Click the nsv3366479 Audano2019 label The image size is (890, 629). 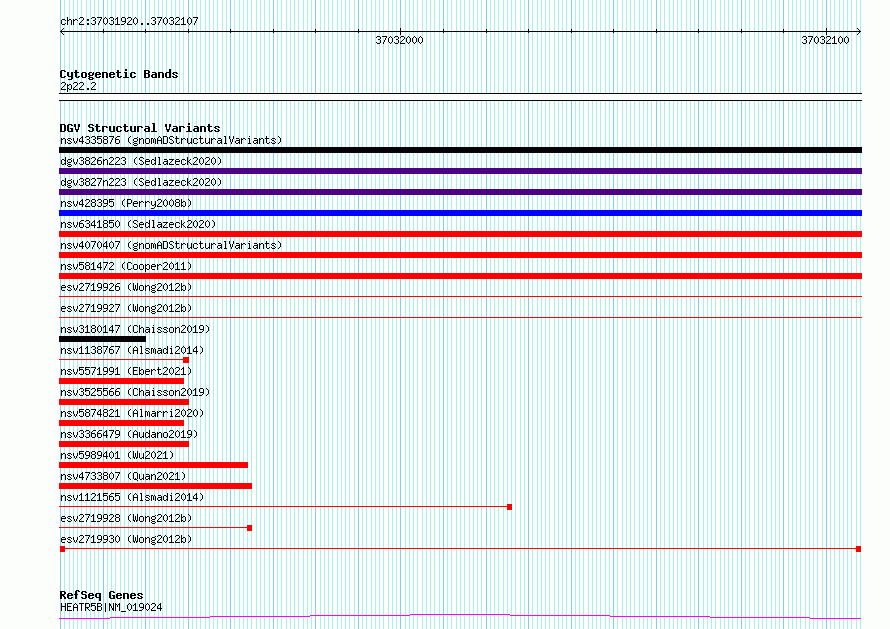[x=129, y=434]
